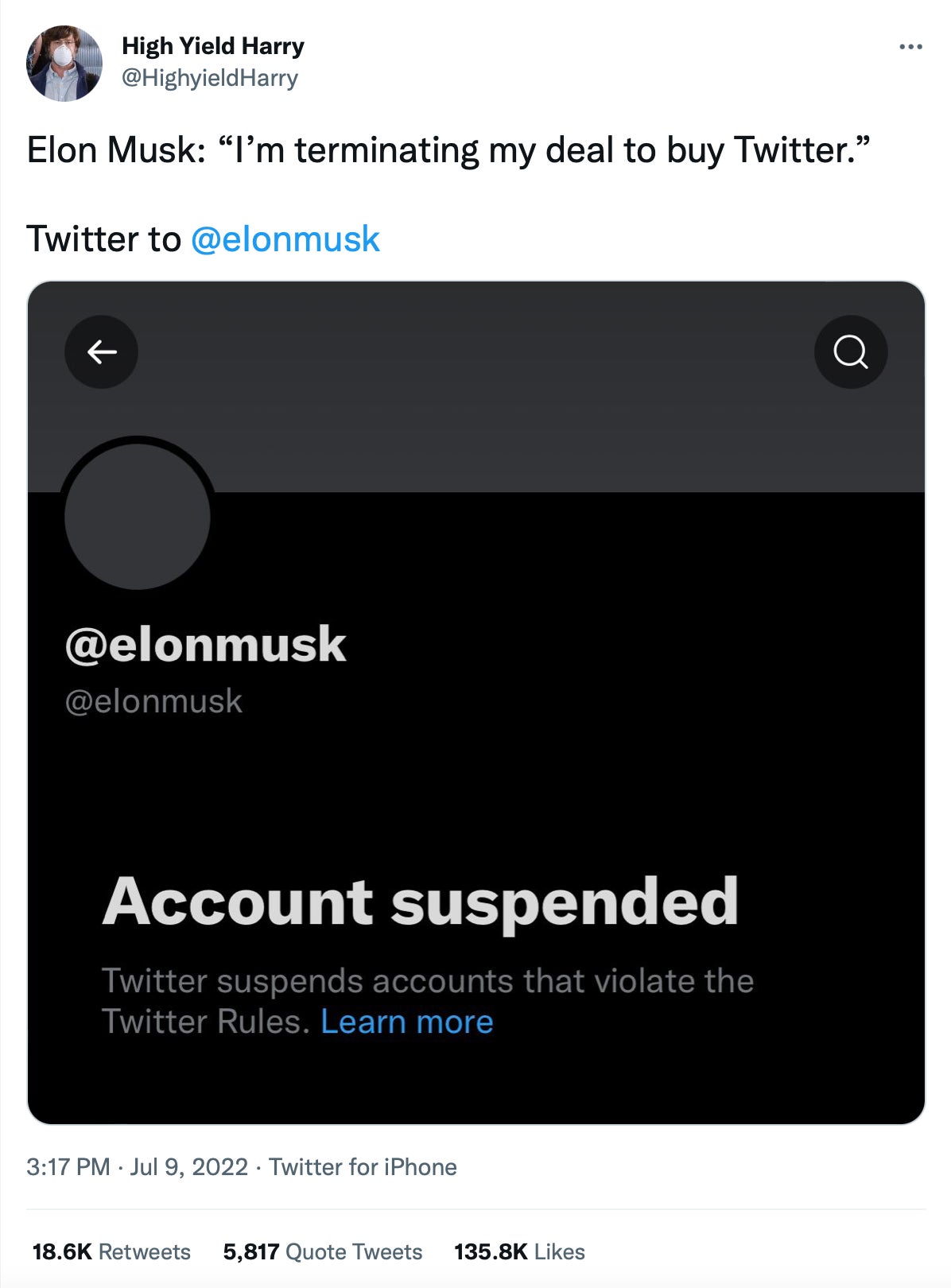Open the 5,817 Quote Tweets list
Viewport: 951px width, 1288px height.
(x=322, y=1251)
